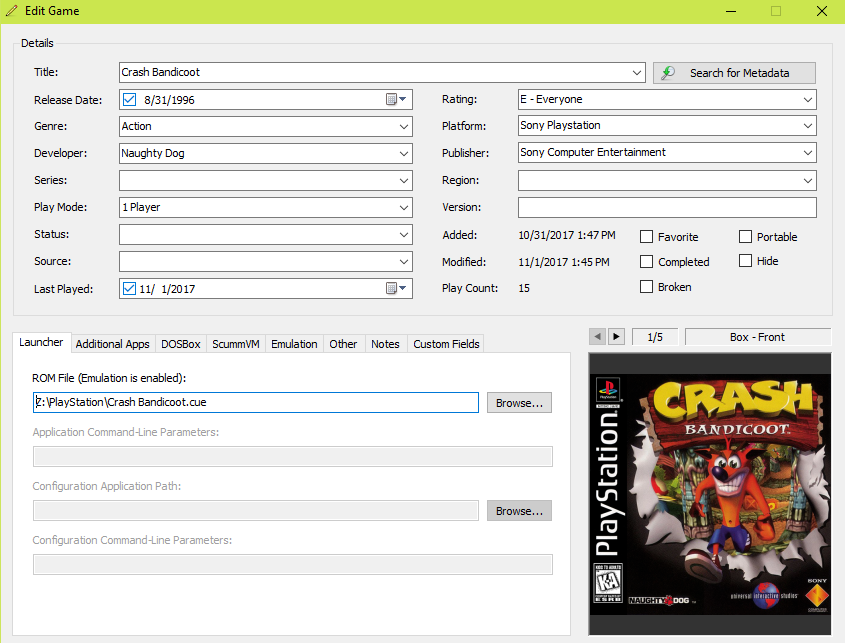This screenshot has width=845, height=643.
Task: Click the ROM File path field
Action: 255,402
